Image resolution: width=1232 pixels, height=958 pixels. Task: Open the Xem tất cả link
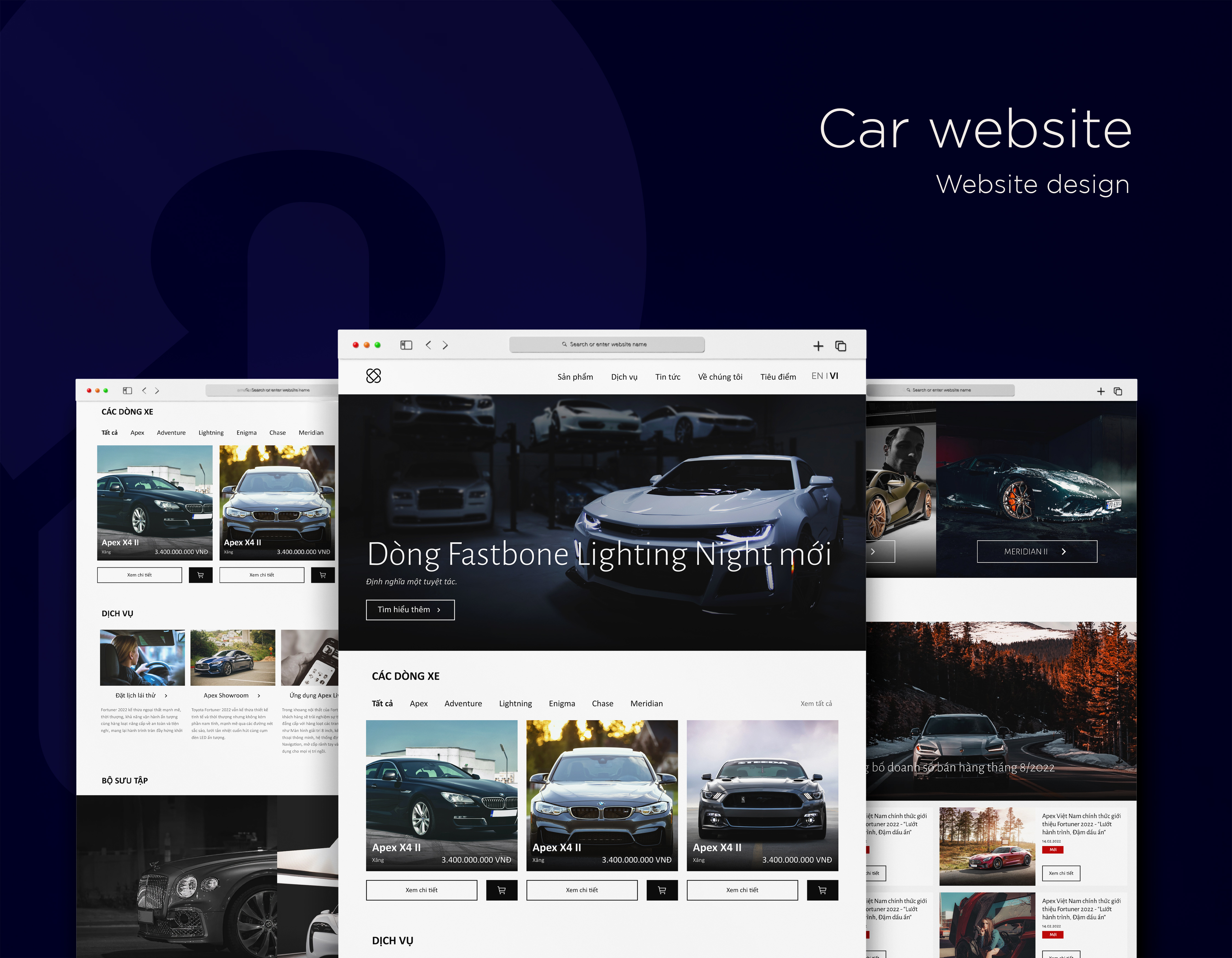[816, 704]
